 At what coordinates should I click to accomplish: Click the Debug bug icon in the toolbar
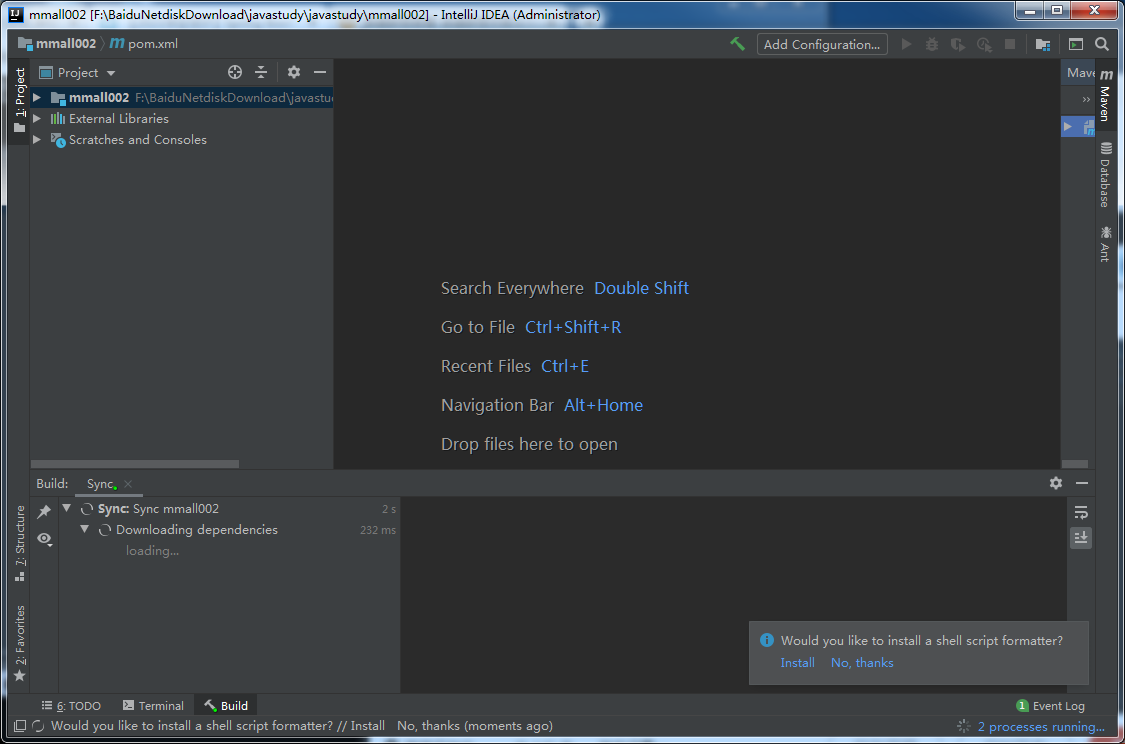point(931,44)
